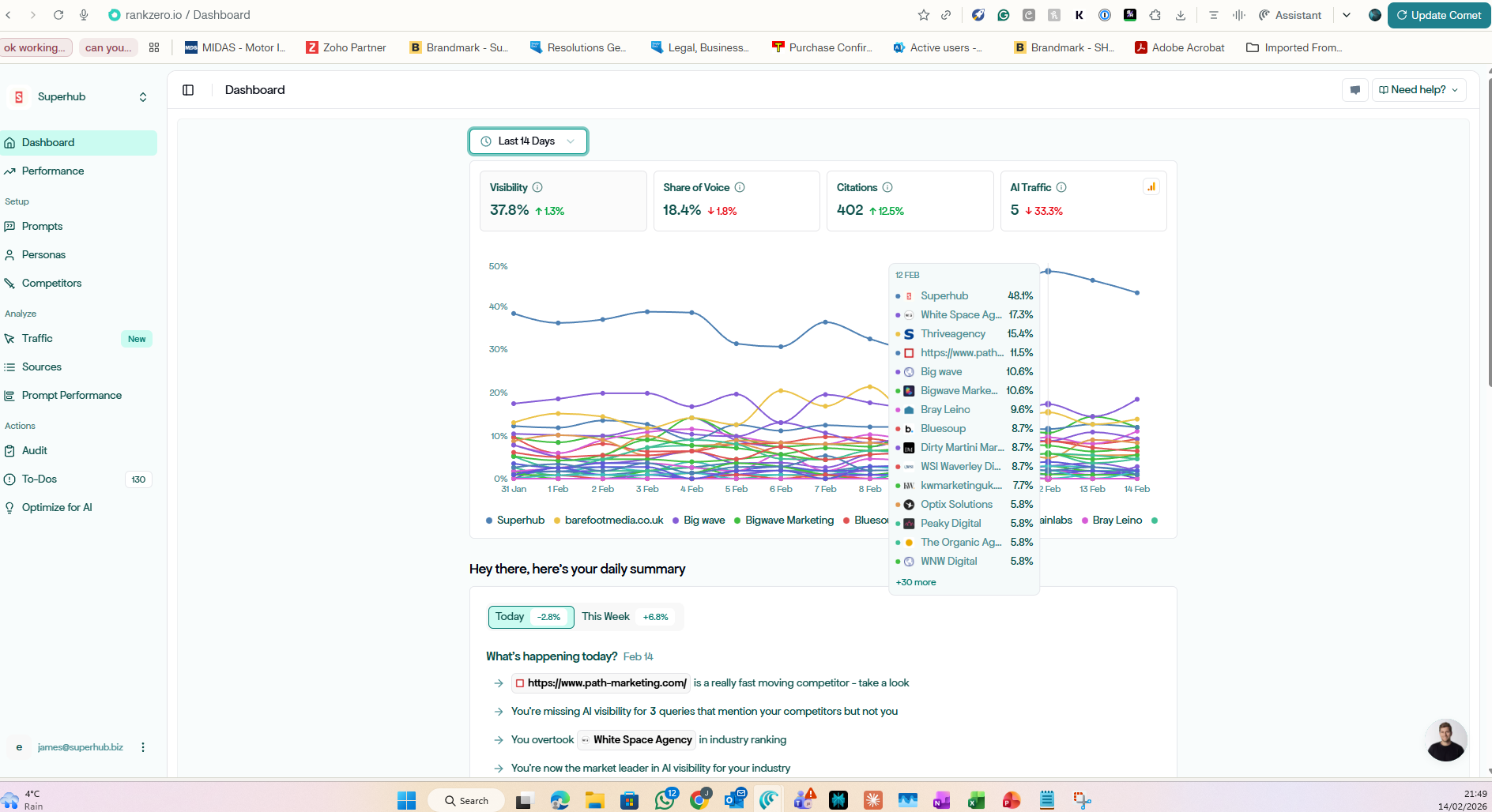Open the Windows taskbar Search box
The image size is (1492, 812).
click(x=466, y=800)
